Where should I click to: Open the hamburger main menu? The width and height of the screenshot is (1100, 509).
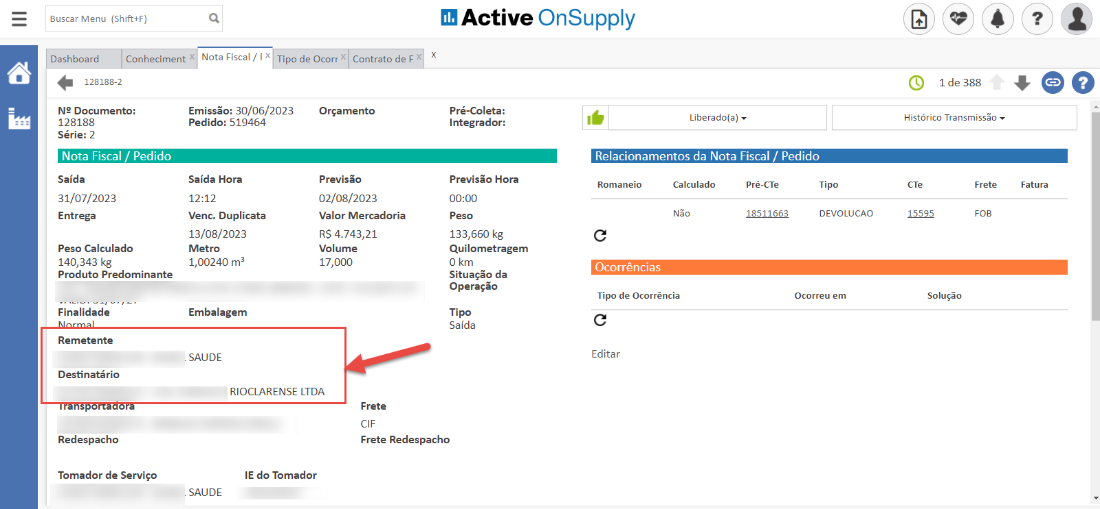pyautogui.click(x=19, y=19)
